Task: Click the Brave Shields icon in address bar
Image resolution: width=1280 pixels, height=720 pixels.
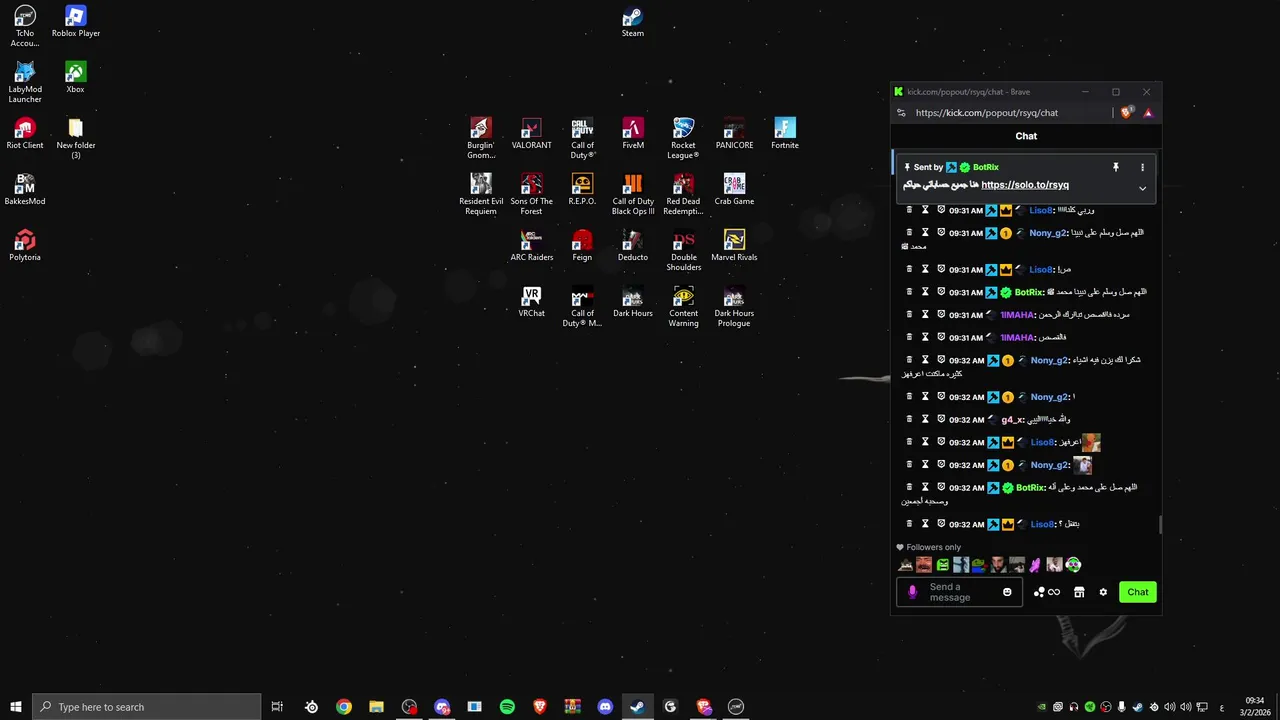Action: (x=1127, y=113)
